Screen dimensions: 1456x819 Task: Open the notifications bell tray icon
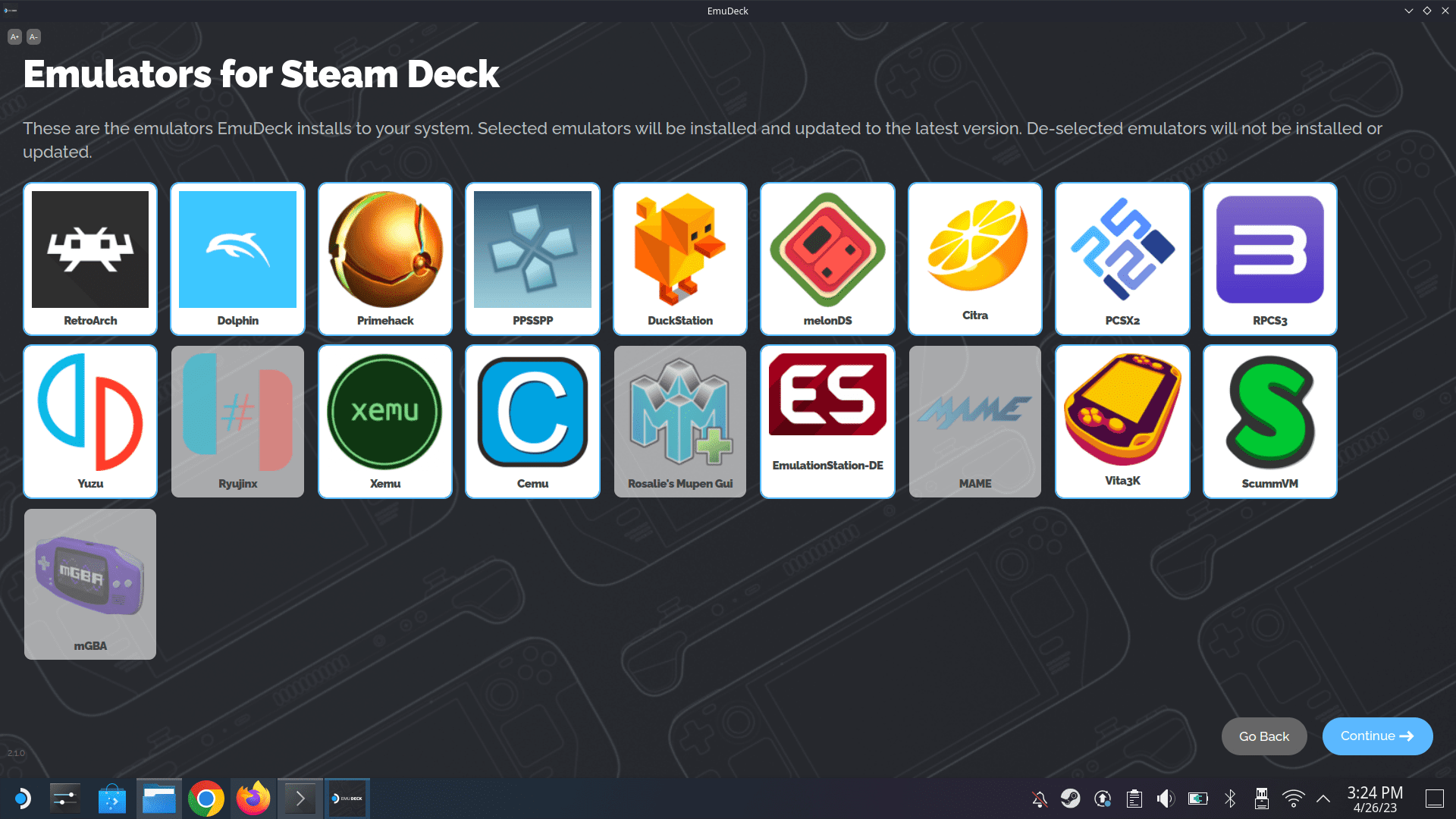coord(1040,799)
